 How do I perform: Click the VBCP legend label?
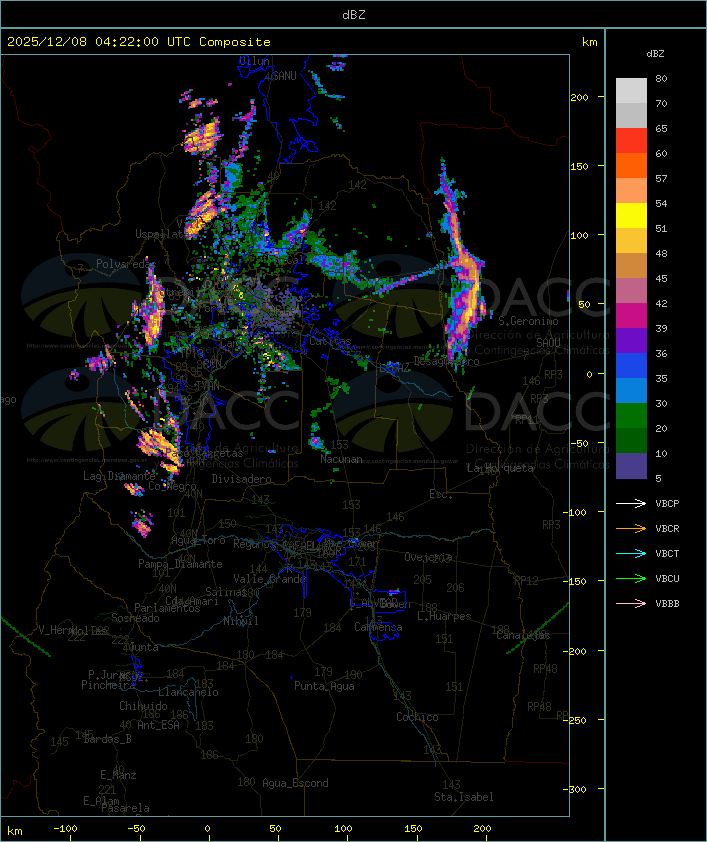coord(667,503)
